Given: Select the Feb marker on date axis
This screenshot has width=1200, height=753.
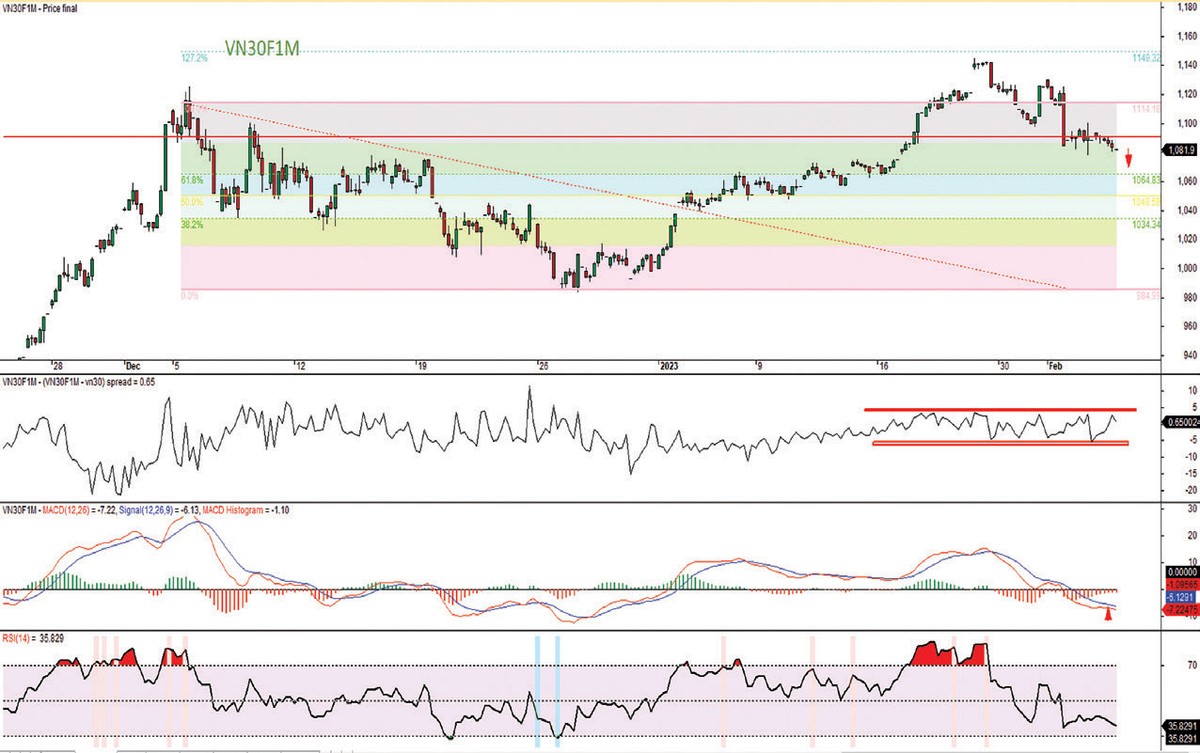Looking at the screenshot, I should [x=1056, y=366].
